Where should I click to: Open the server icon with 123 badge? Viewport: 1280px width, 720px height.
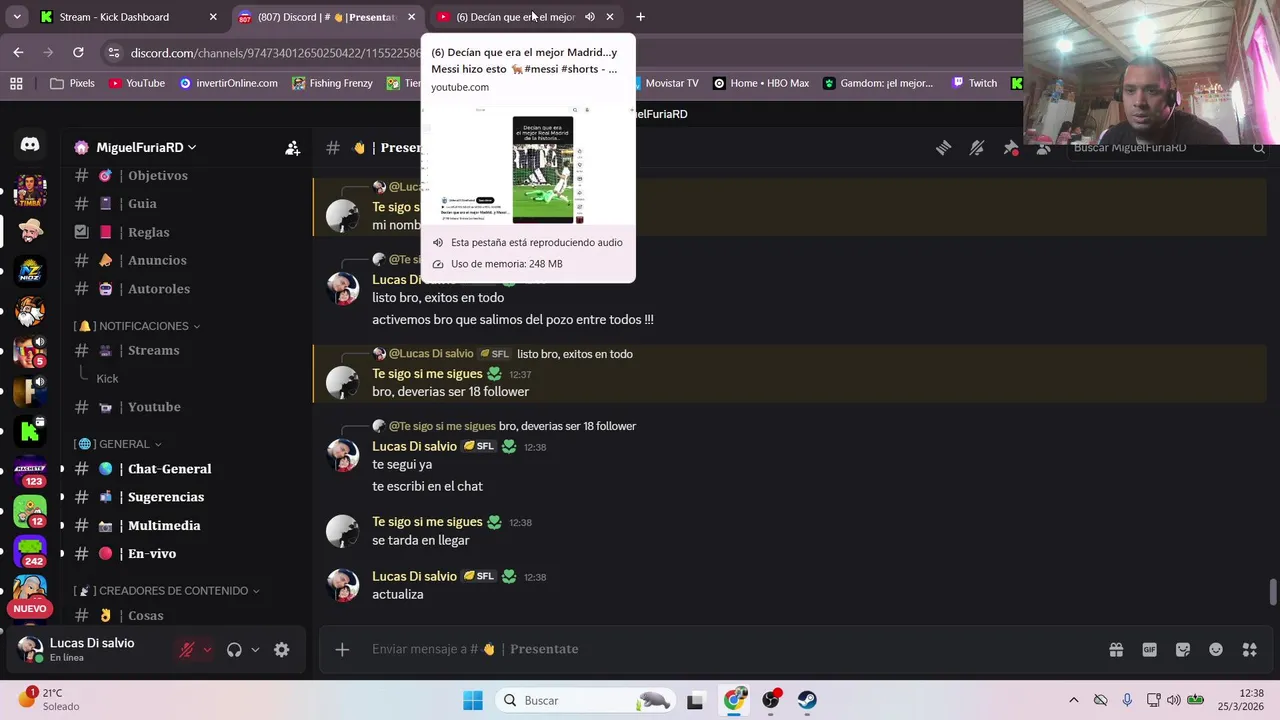30,471
